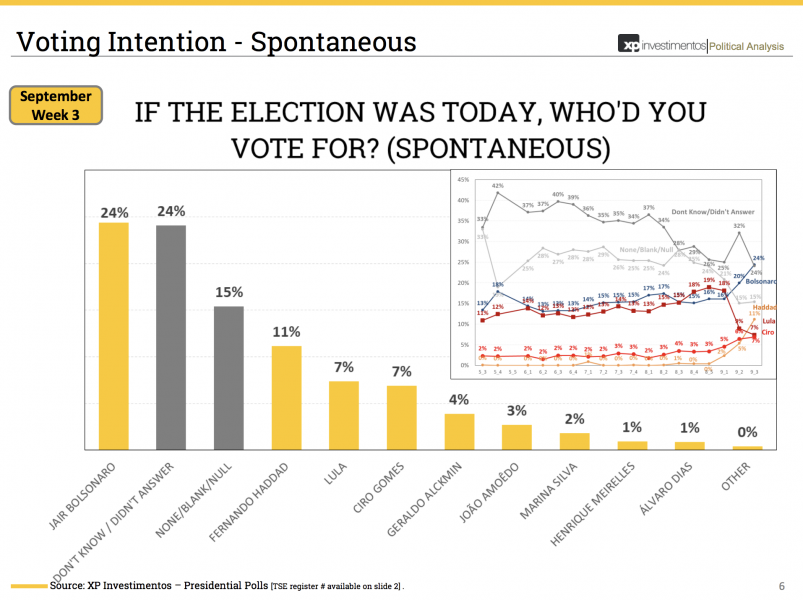This screenshot has height=600, width=803.
Task: Click the Voting Intention - Spontaneous title
Action: (x=216, y=42)
